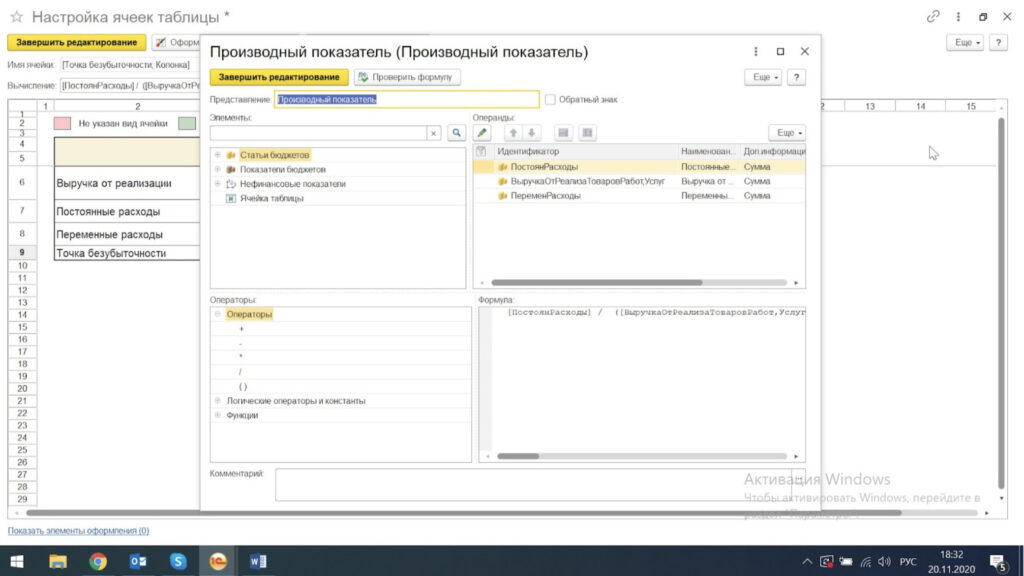Screen dimensions: 1024x576
Task: Click the green pencil edit operand icon
Action: point(482,133)
